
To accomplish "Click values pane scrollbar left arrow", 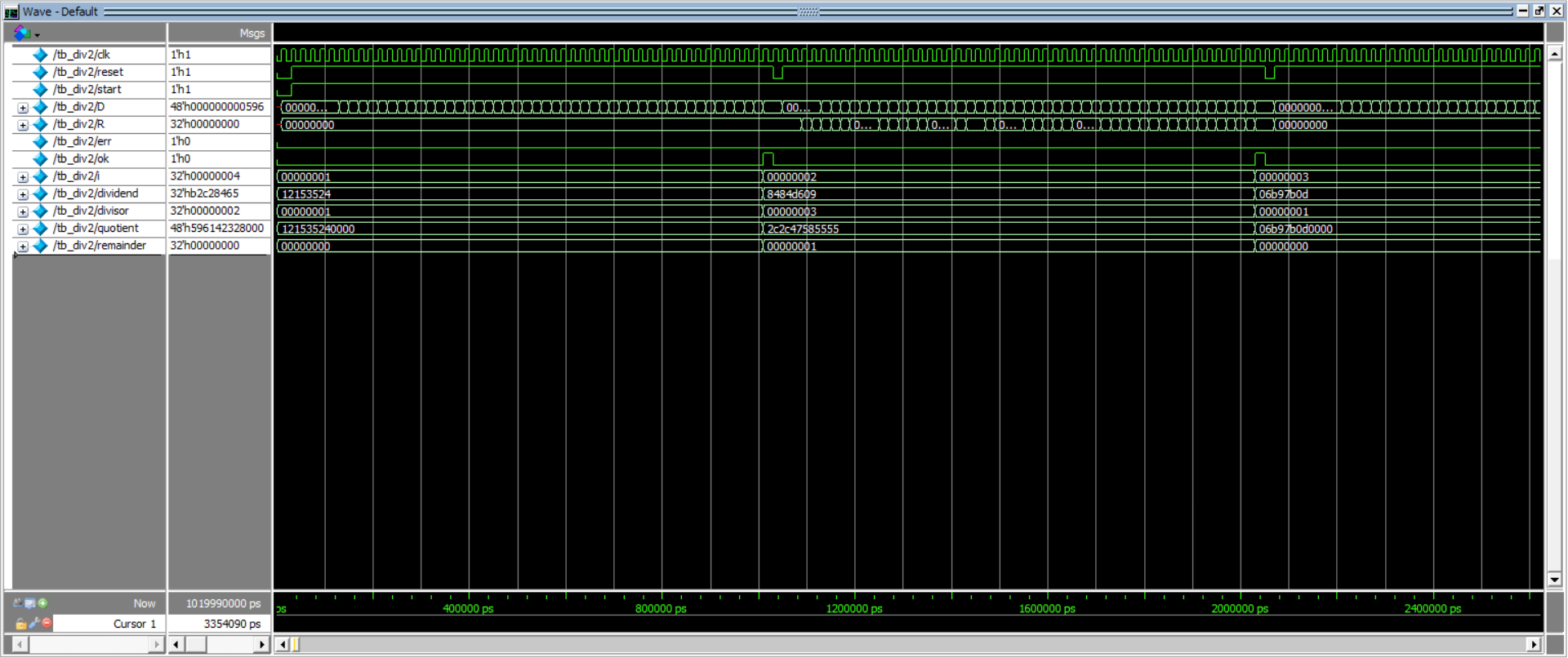I will pos(176,645).
